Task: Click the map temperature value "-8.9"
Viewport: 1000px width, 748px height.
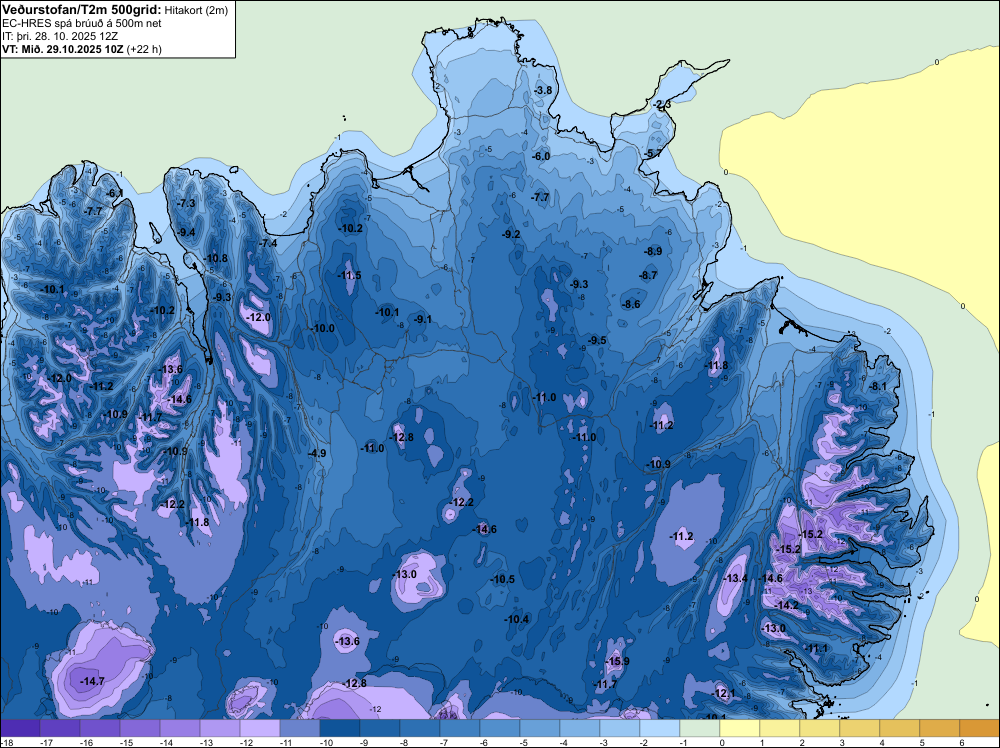Action: click(x=653, y=251)
